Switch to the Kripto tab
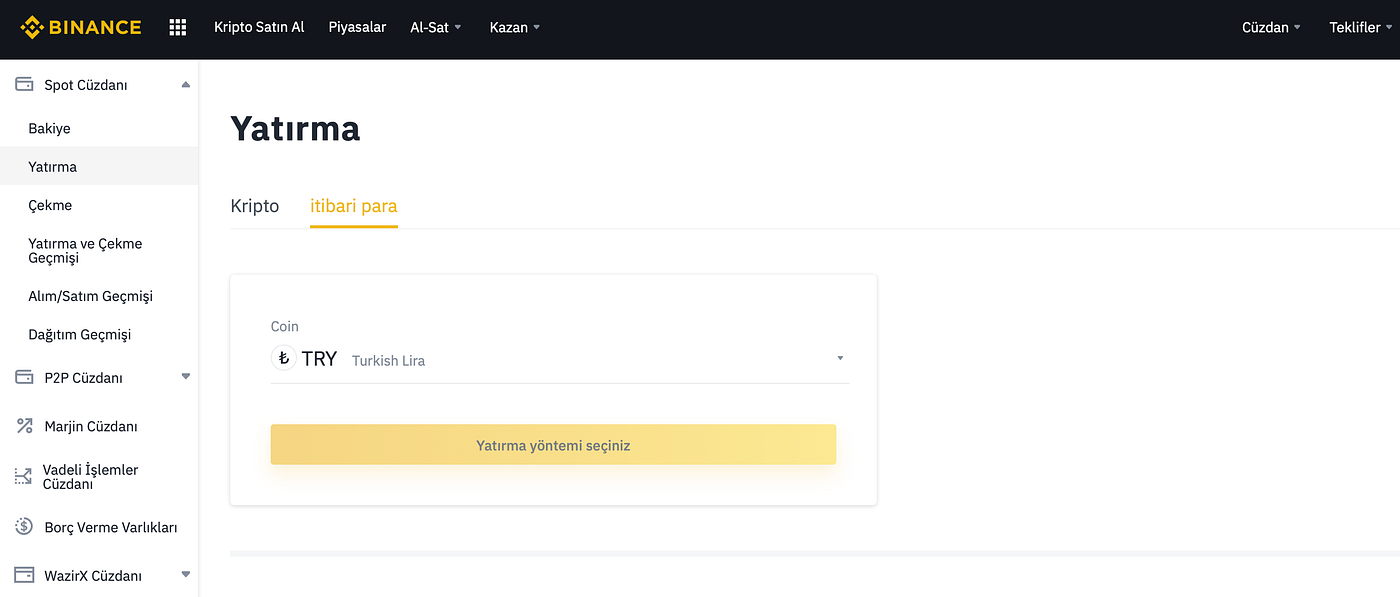The height and width of the screenshot is (597, 1400). pyautogui.click(x=255, y=206)
